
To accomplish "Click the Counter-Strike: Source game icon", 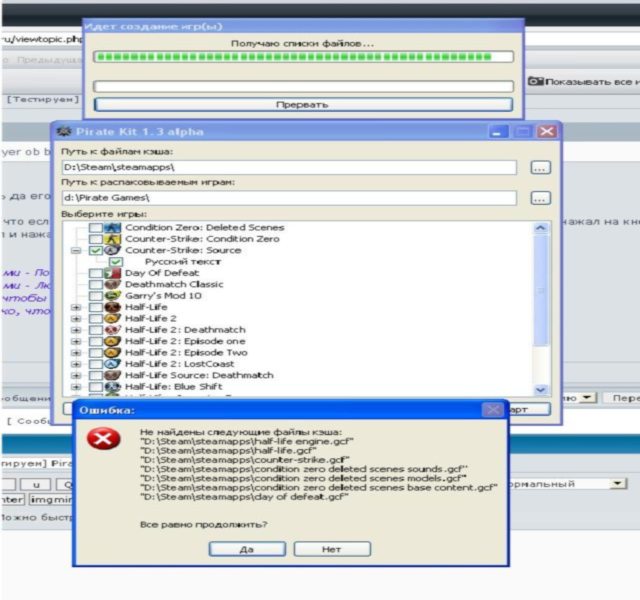I will pos(112,250).
